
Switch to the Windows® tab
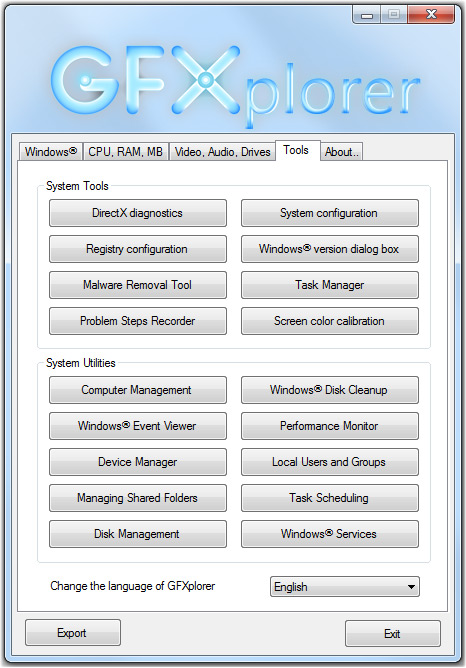tap(51, 152)
